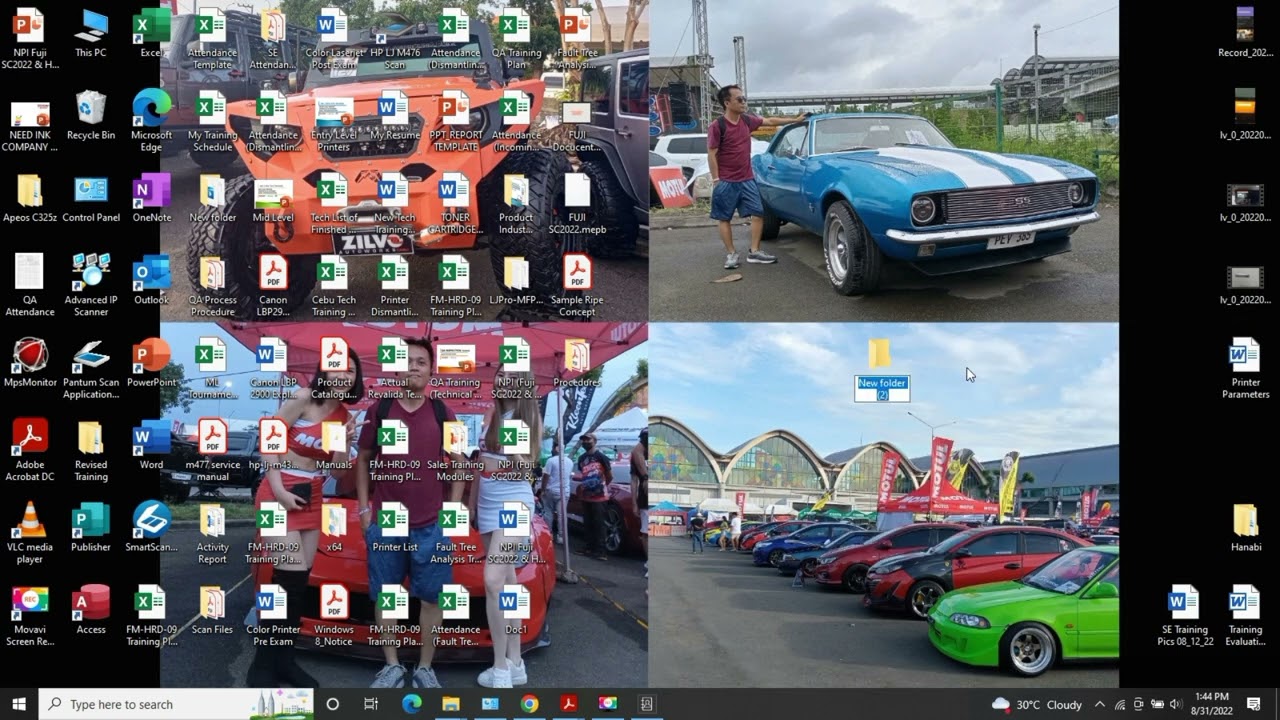Viewport: 1280px width, 720px height.
Task: Show hidden system tray icons
Action: click(1099, 704)
